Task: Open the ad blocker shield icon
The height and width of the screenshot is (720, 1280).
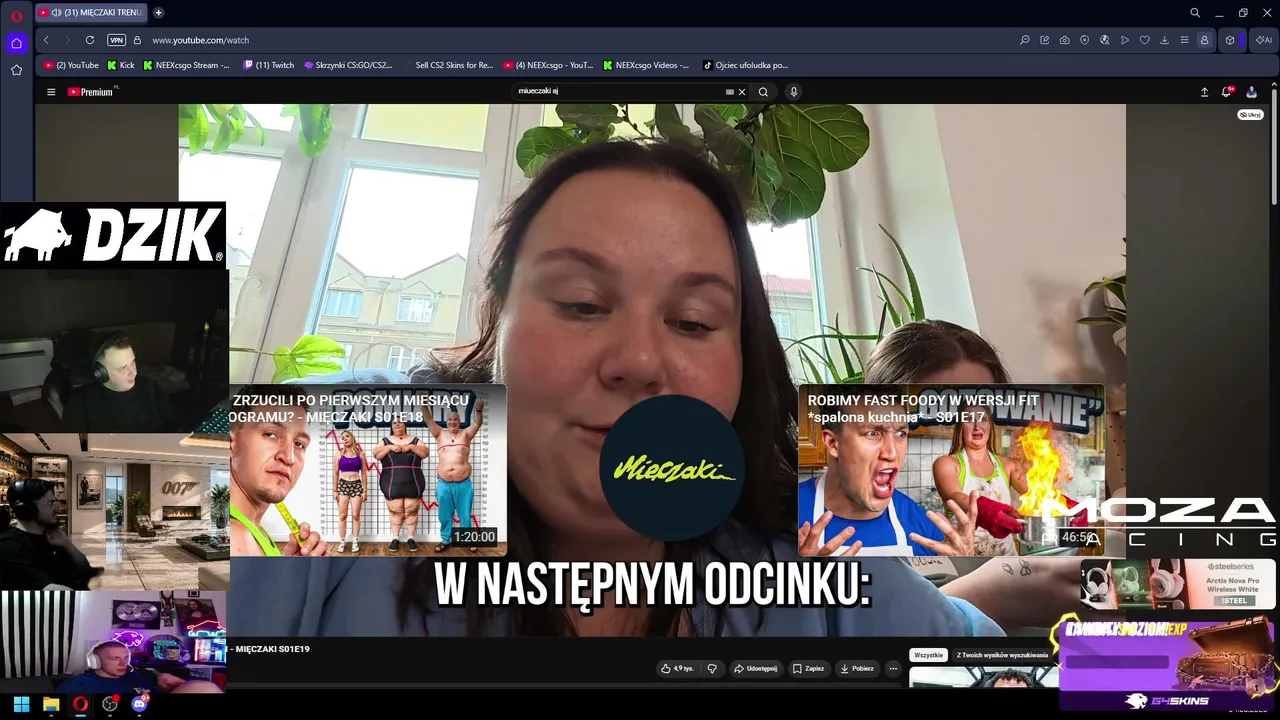Action: [1085, 40]
